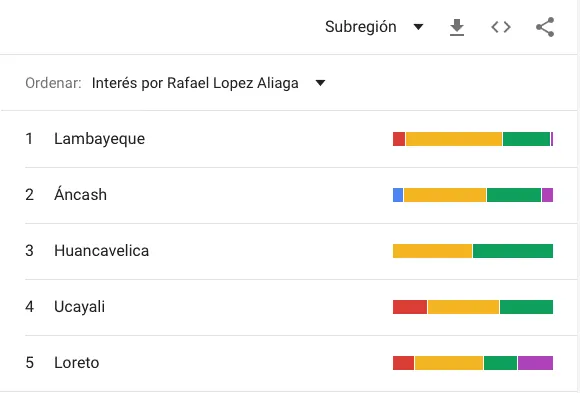Click the red segment in Ucayali's bar
This screenshot has width=580, height=393.
pyautogui.click(x=410, y=307)
